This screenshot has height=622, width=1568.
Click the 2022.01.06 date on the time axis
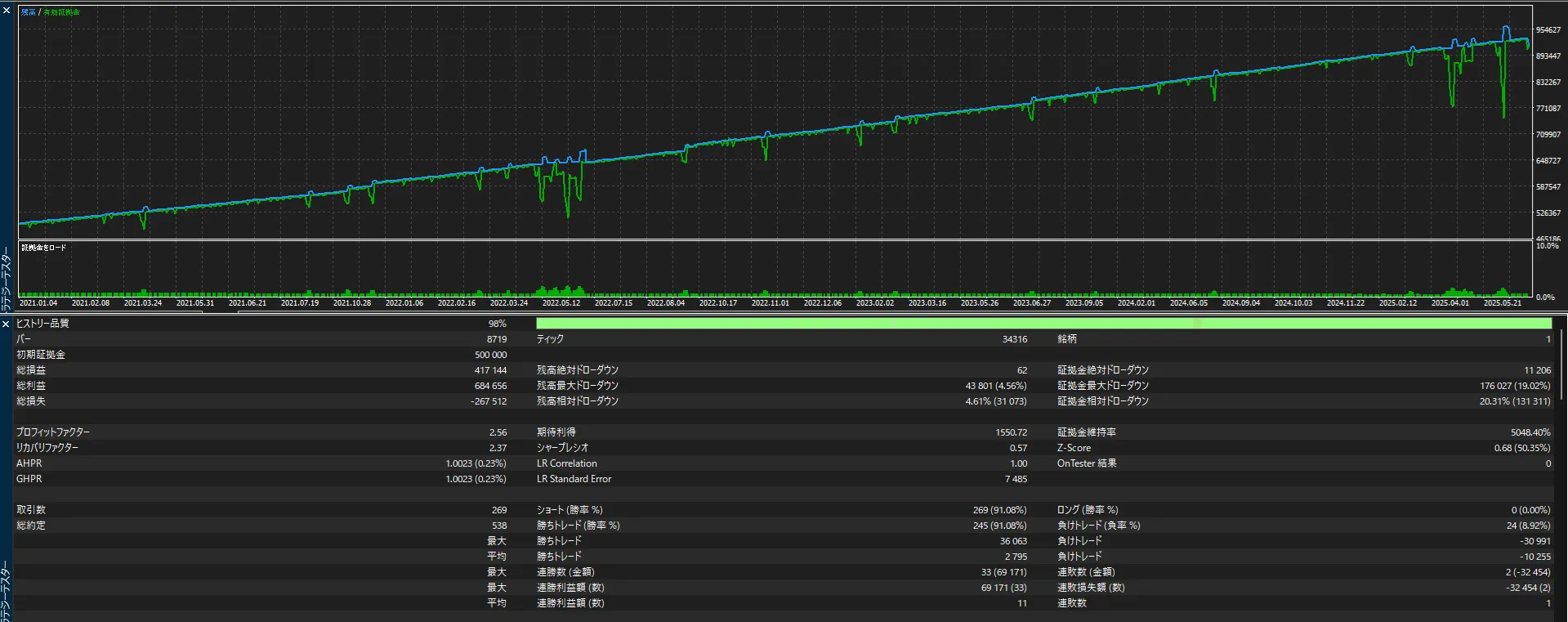pos(404,303)
